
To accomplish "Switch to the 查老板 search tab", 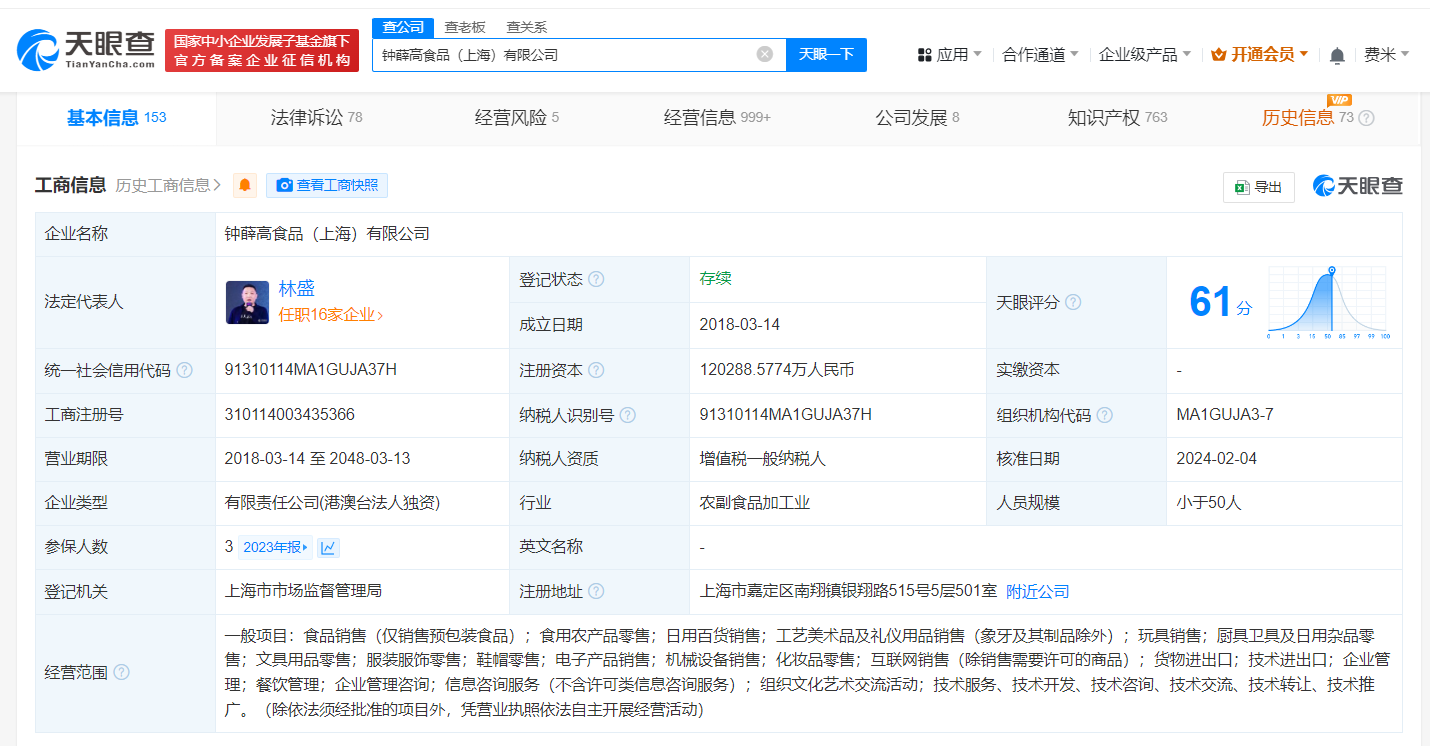I will (464, 27).
